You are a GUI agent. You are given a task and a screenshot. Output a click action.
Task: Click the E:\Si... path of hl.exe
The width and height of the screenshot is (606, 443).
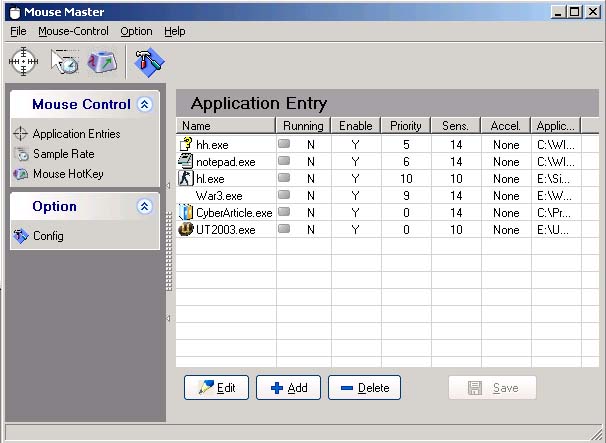(x=553, y=179)
